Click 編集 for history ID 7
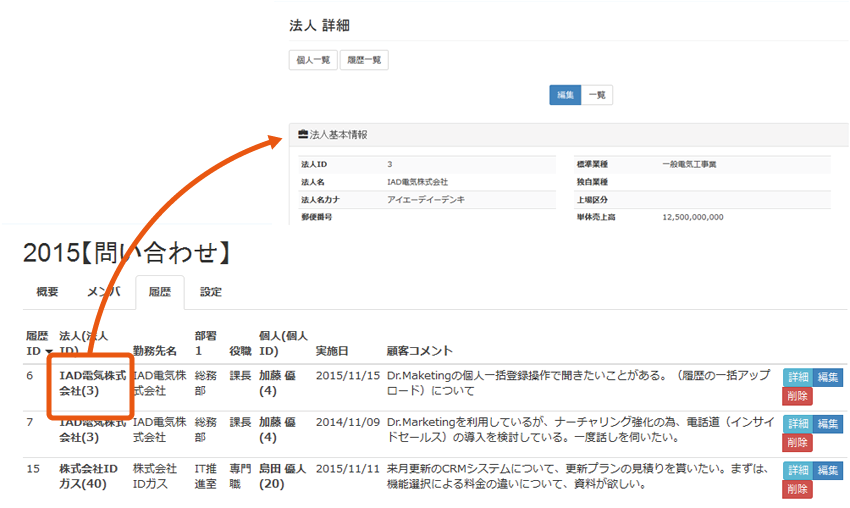This screenshot has height=508, width=850. click(x=828, y=424)
